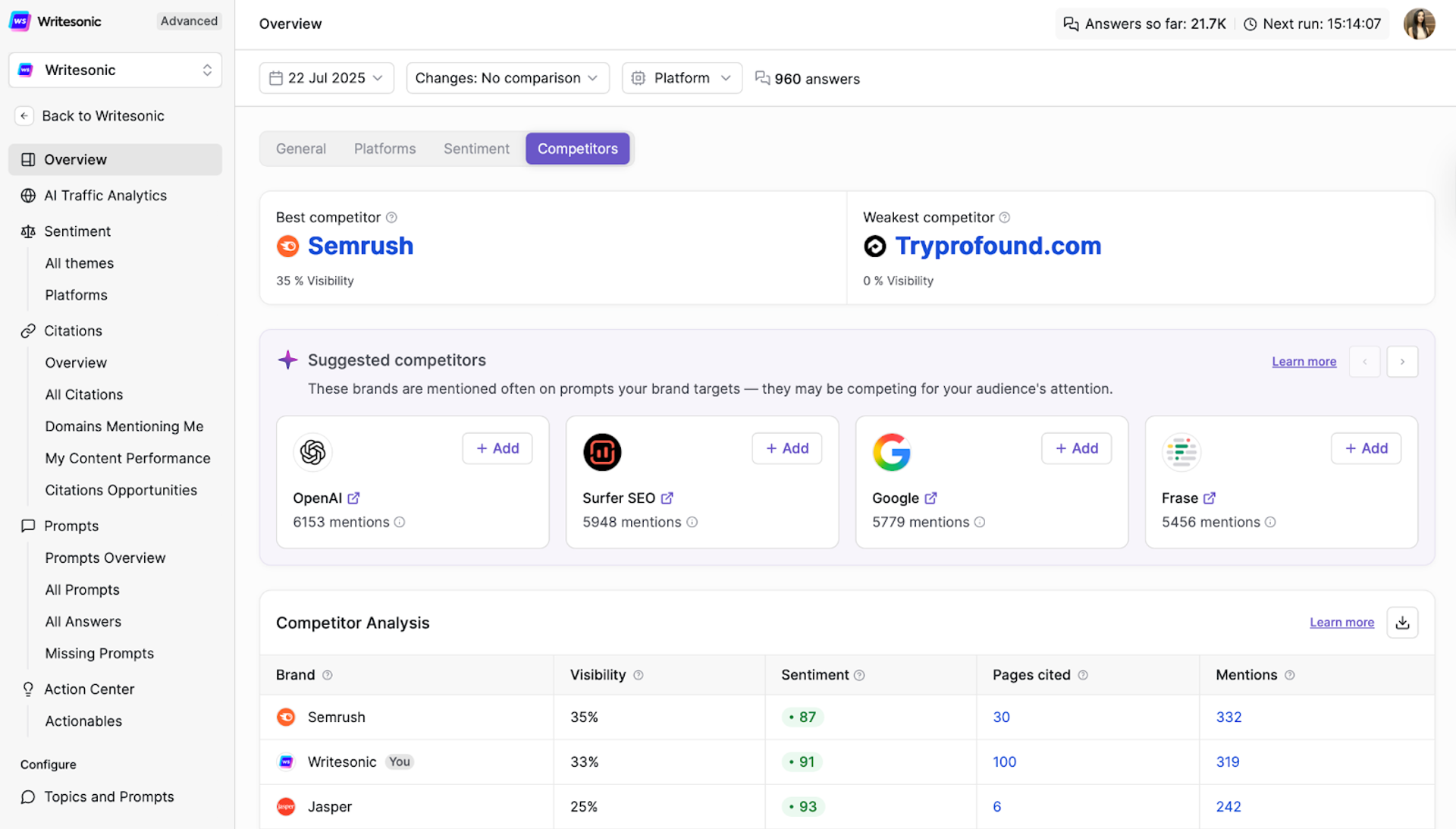Click Learn more in Competitor Analysis
The image size is (1456, 829).
tap(1341, 623)
